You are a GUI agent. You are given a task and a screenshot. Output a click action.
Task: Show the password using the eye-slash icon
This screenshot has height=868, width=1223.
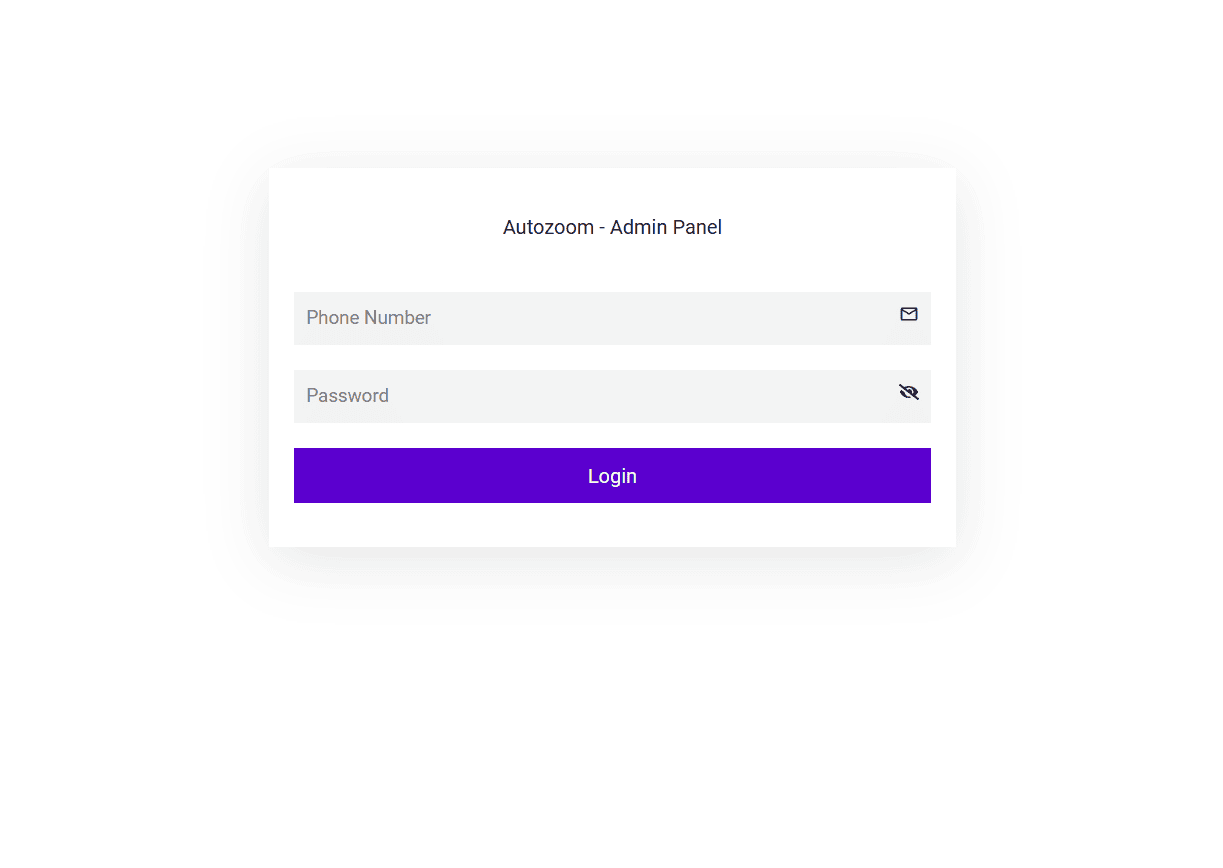tap(908, 392)
